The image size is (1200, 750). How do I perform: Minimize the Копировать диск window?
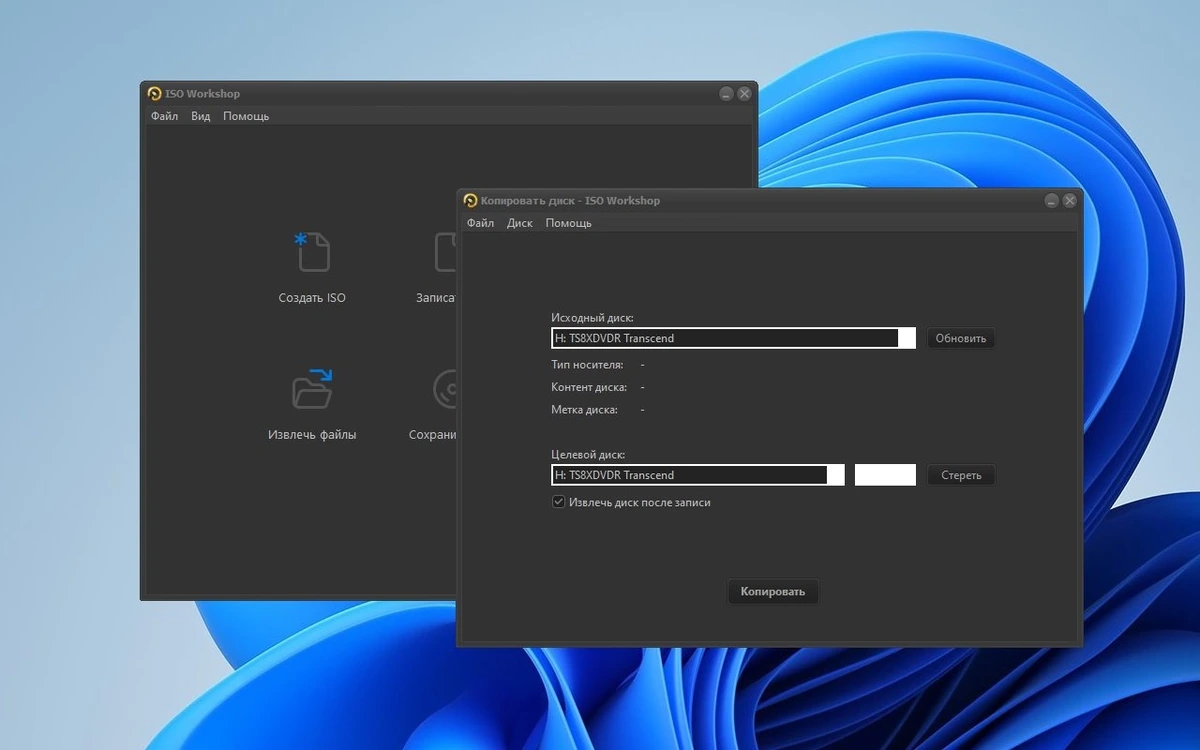pyautogui.click(x=1052, y=201)
